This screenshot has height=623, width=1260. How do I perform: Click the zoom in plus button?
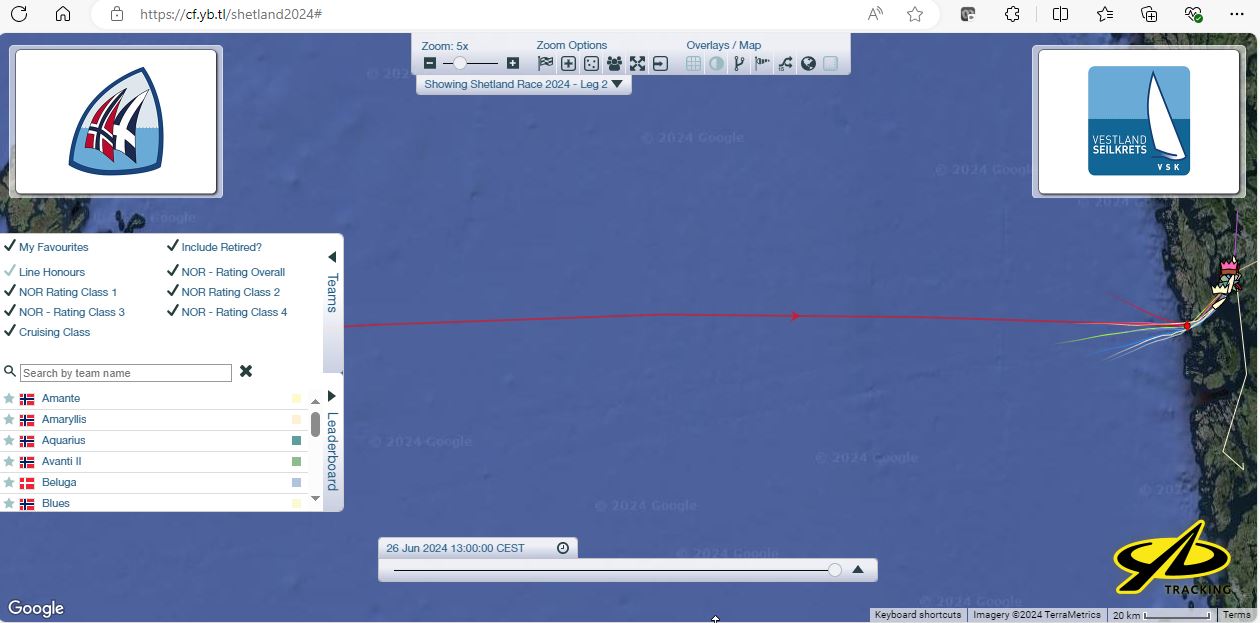point(513,63)
